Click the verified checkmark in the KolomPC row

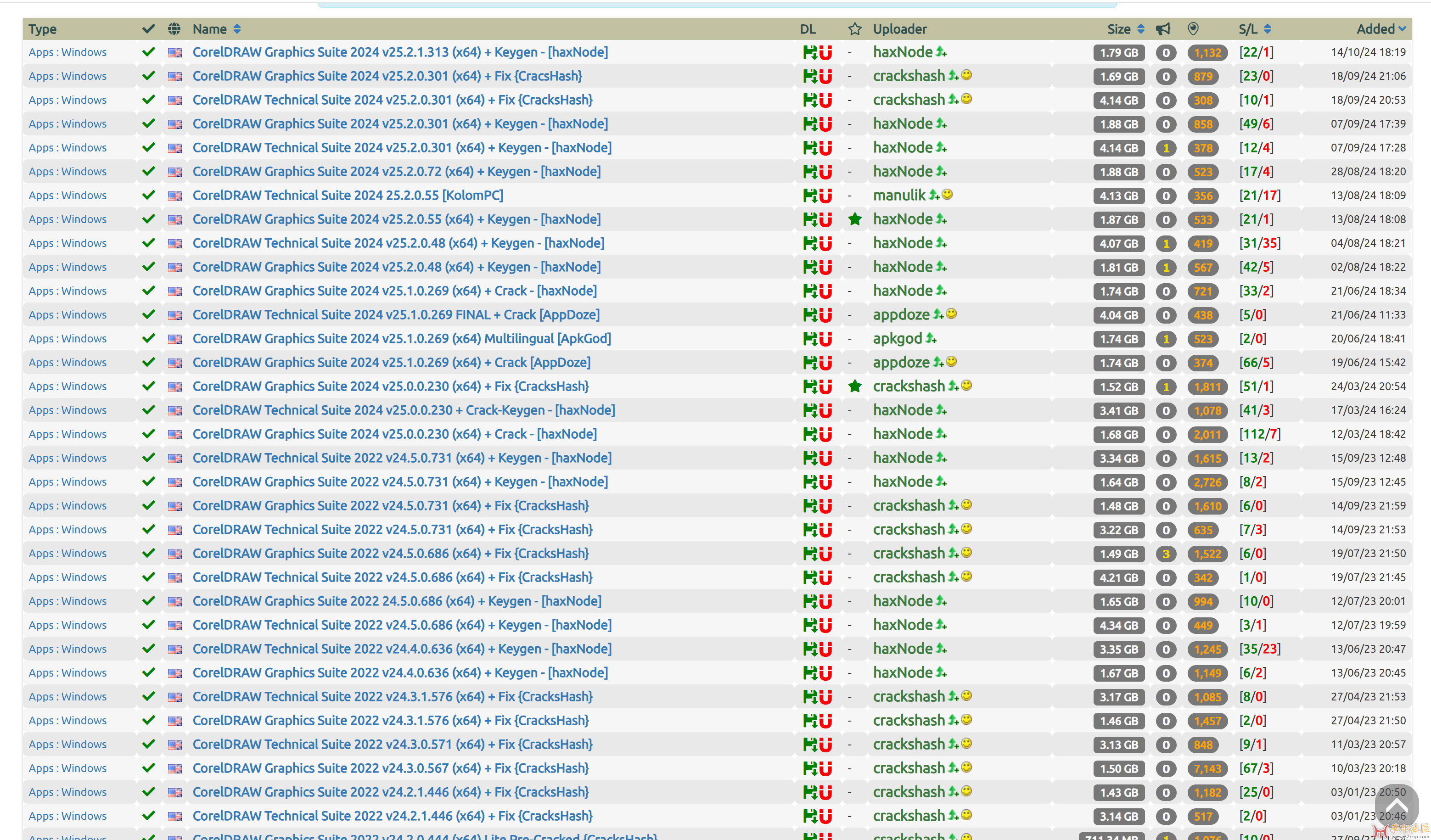[x=149, y=195]
